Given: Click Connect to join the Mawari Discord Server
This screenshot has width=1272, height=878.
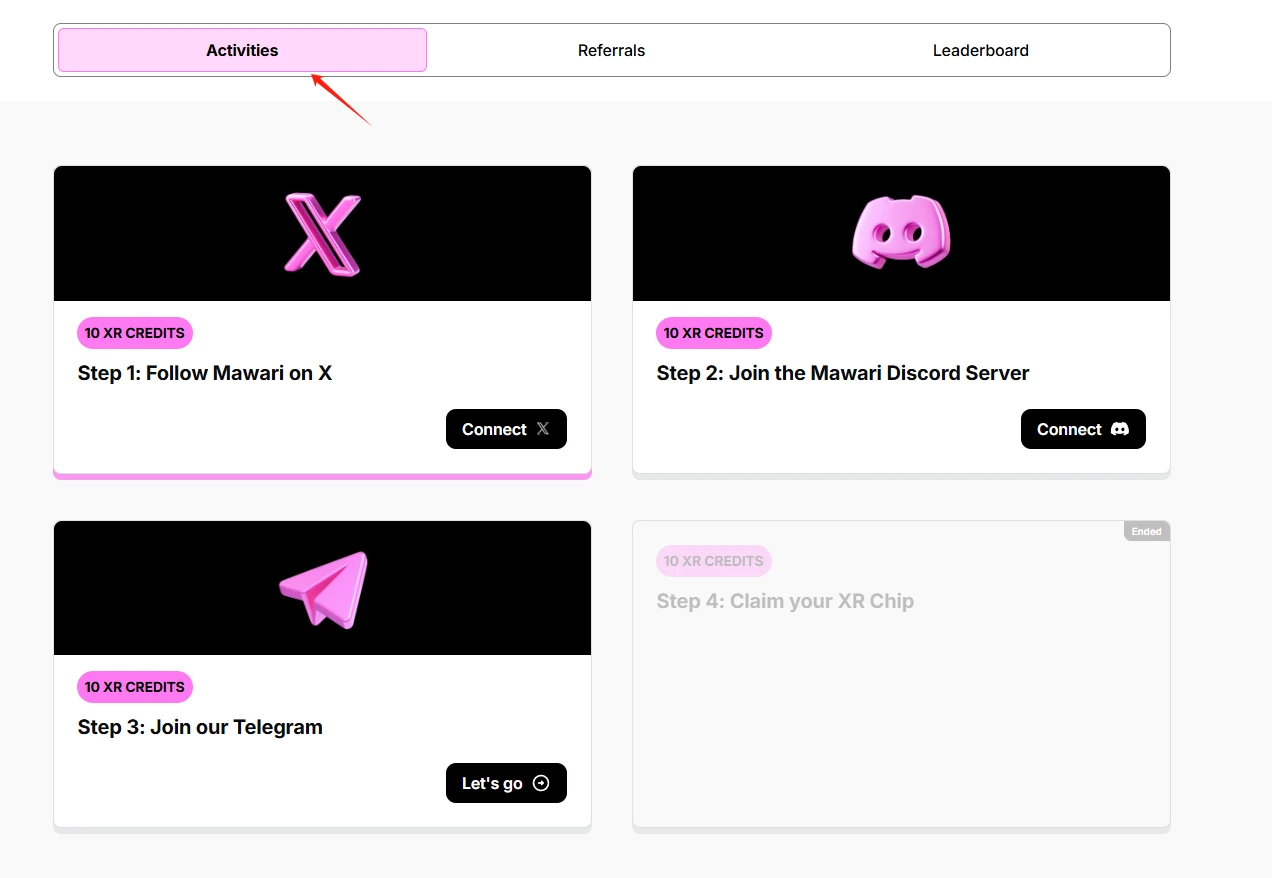Looking at the screenshot, I should 1083,429.
